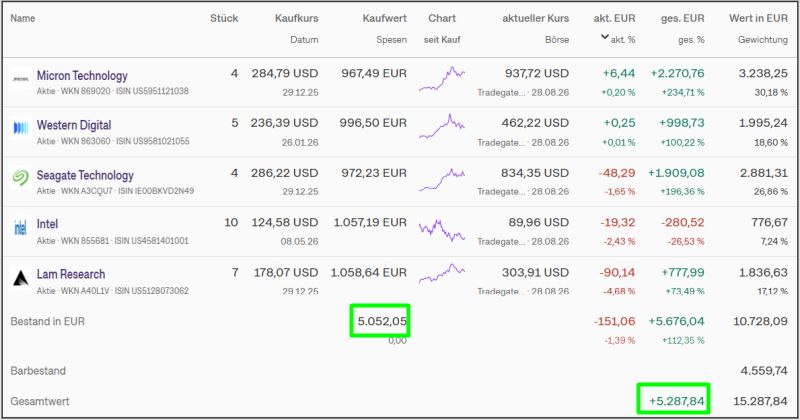Sort by the Kaufkurs column header
This screenshot has width=800, height=420.
click(x=296, y=18)
